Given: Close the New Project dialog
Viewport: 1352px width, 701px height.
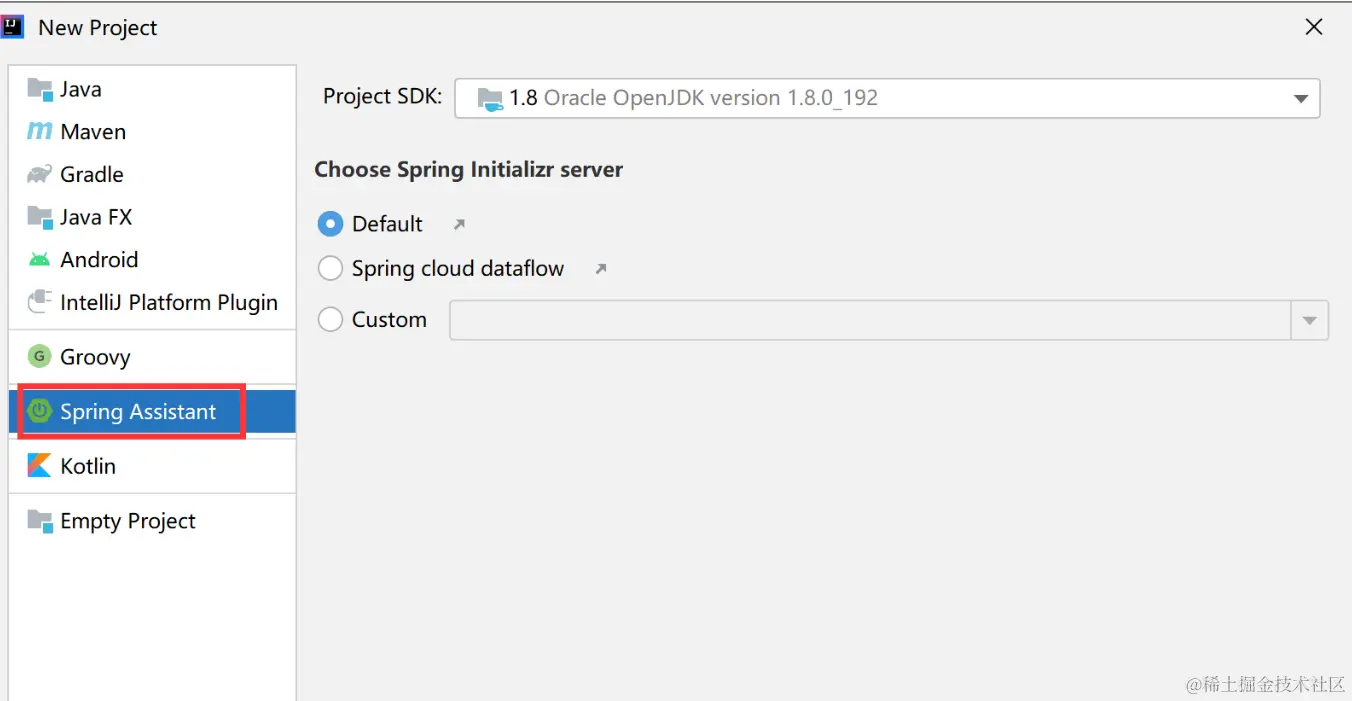Looking at the screenshot, I should pyautogui.click(x=1314, y=28).
